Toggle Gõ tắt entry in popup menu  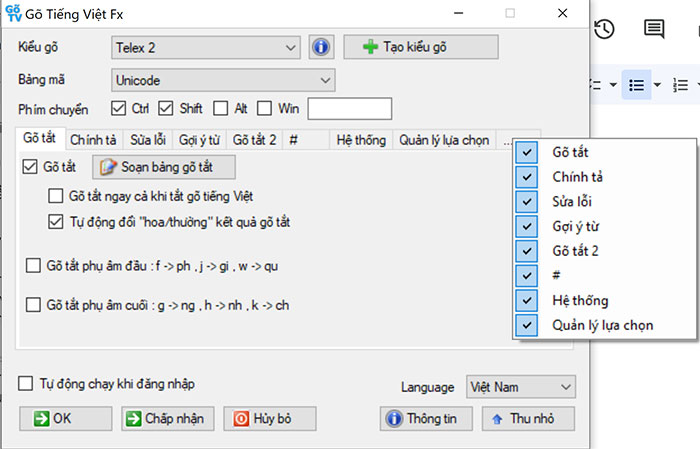coord(604,152)
